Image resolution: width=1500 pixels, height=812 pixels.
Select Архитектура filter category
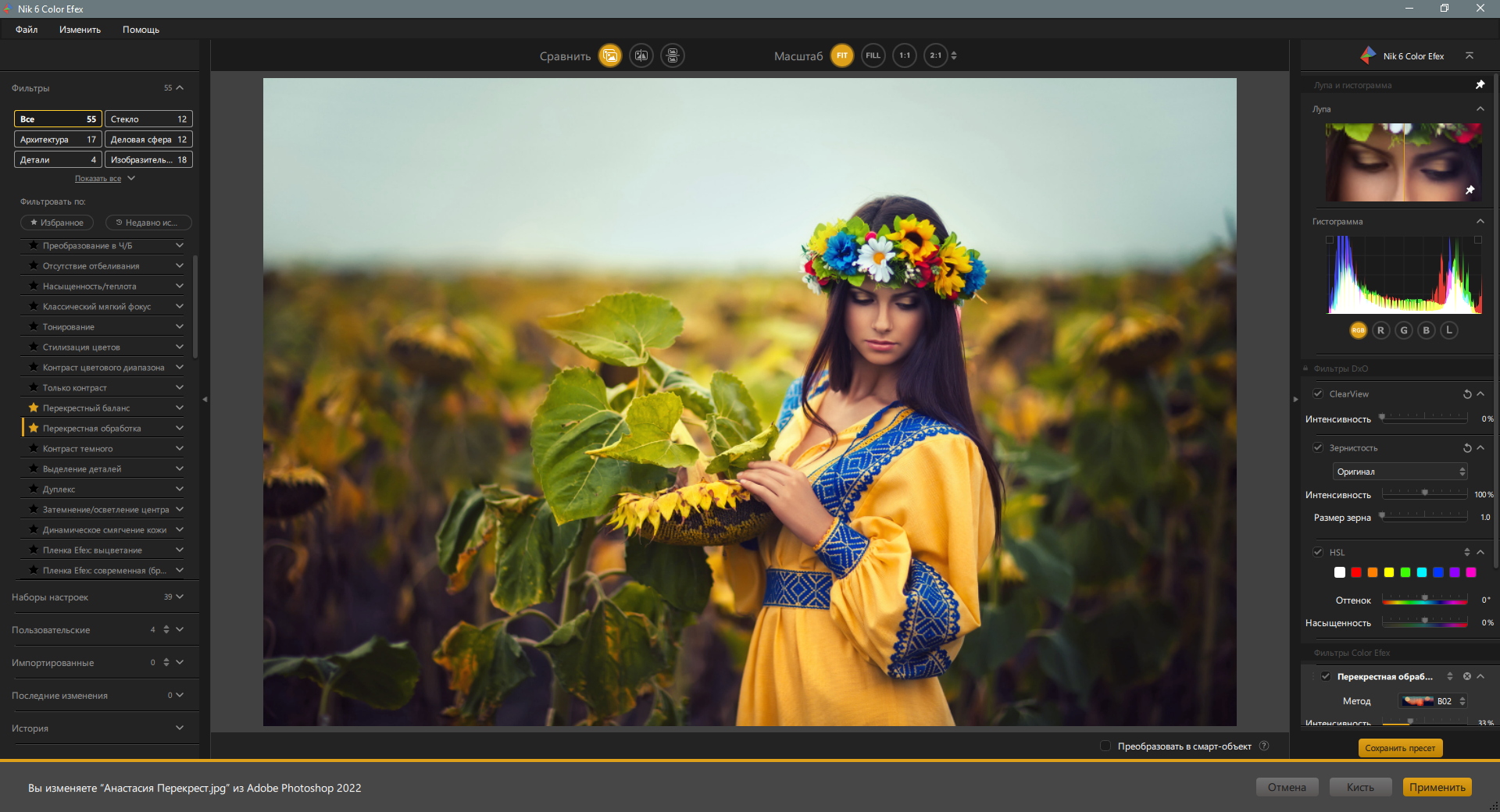pos(58,139)
